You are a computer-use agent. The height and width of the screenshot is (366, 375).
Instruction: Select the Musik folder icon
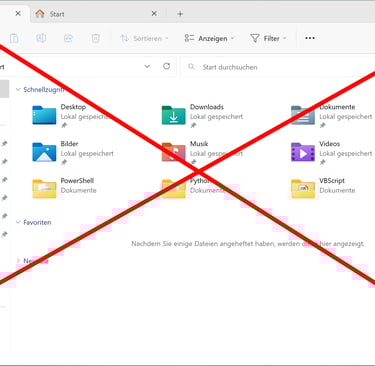click(x=173, y=152)
